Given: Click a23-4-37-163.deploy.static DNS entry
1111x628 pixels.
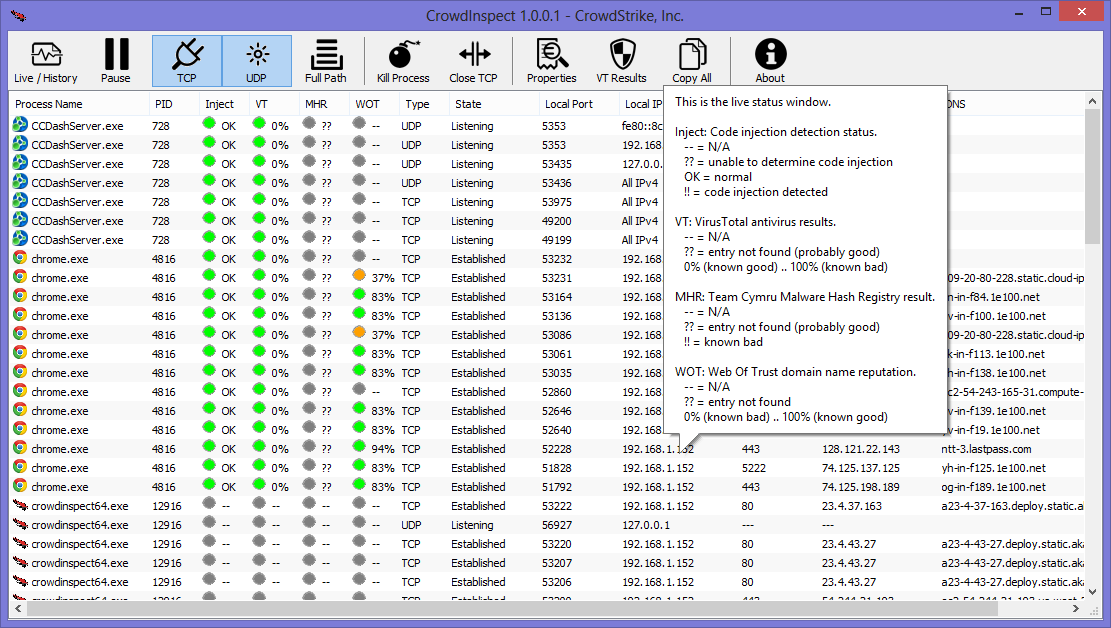Looking at the screenshot, I should pos(1013,506).
